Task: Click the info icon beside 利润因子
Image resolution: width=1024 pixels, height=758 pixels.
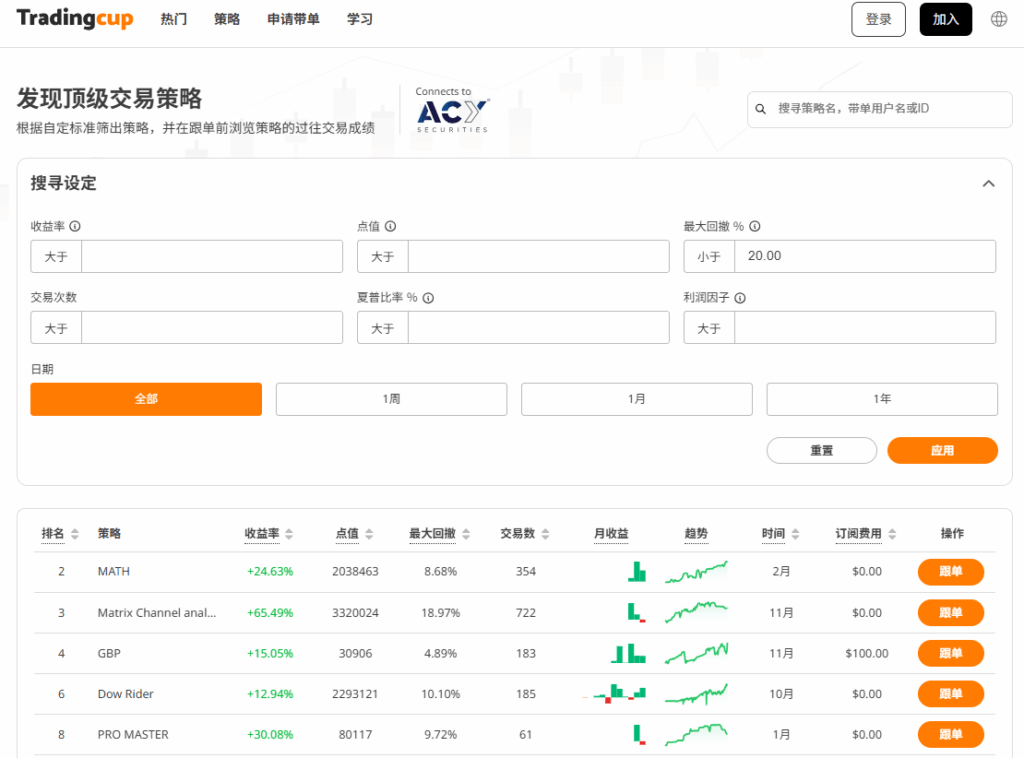Action: [x=740, y=298]
